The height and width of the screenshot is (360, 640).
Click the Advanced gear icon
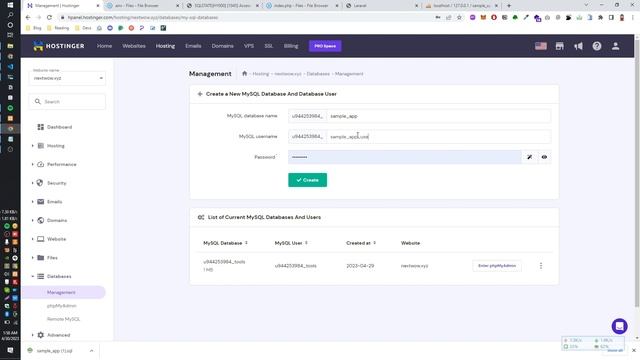[40, 335]
